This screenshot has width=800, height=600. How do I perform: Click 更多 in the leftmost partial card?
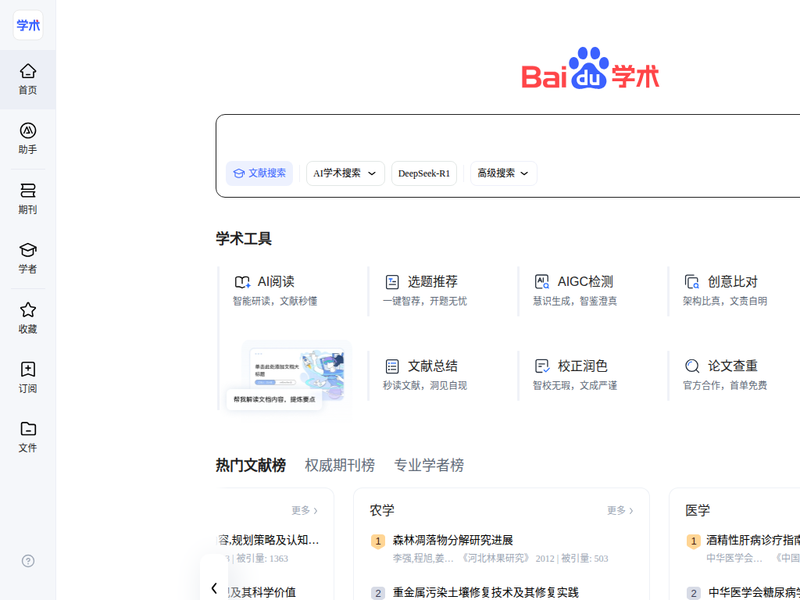point(305,510)
